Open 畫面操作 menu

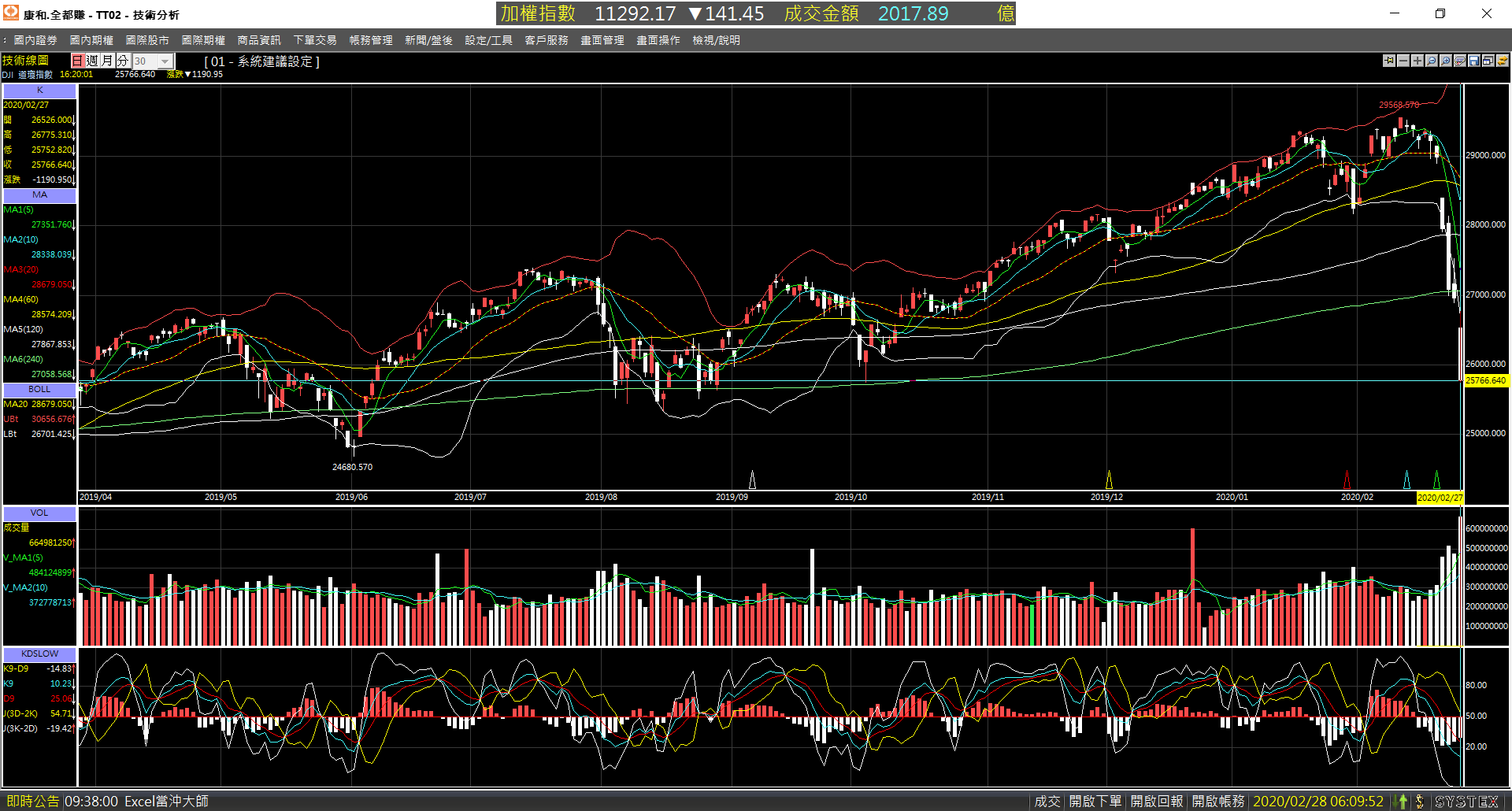(x=658, y=40)
